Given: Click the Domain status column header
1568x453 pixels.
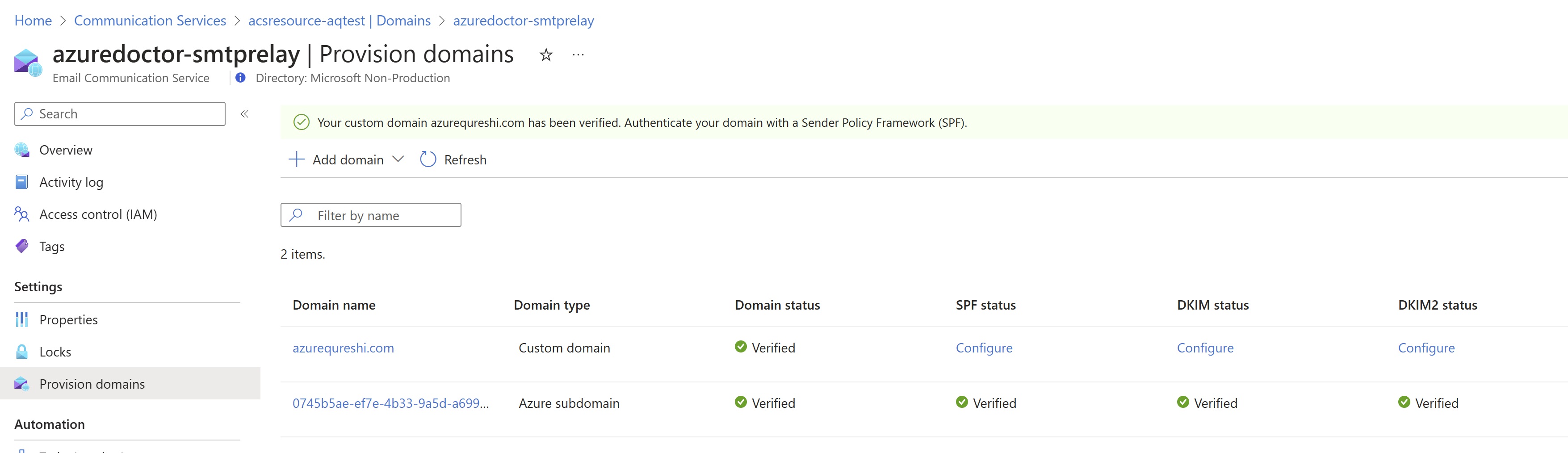Looking at the screenshot, I should [777, 305].
